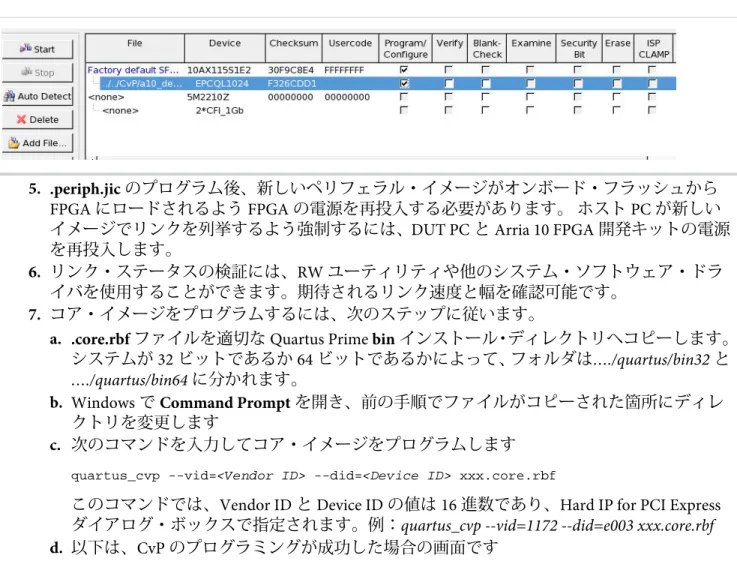Enable Blank-Check for the EPCQL1024 row
This screenshot has height=567, width=737.
tap(486, 83)
